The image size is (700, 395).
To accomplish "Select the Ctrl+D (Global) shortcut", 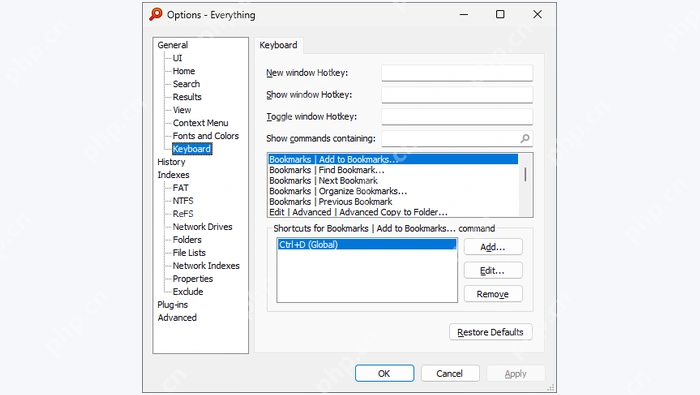I will pos(367,244).
